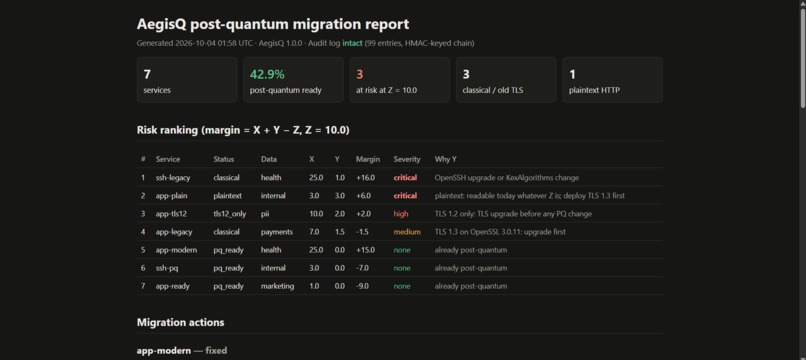This screenshot has width=806, height=360.
Task: Click the 'Margin' column header
Action: pos(368,159)
